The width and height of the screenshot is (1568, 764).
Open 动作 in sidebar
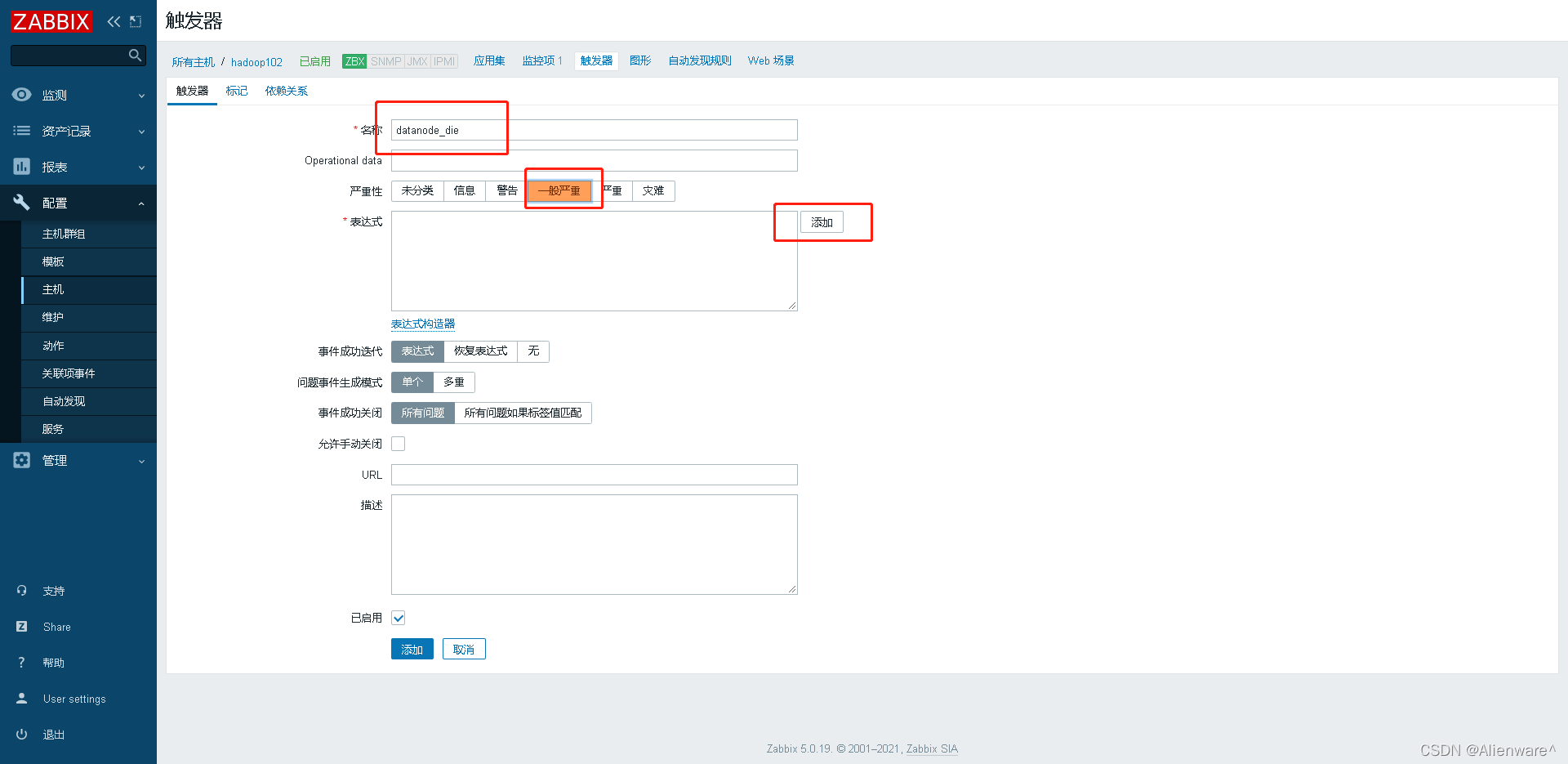point(89,346)
